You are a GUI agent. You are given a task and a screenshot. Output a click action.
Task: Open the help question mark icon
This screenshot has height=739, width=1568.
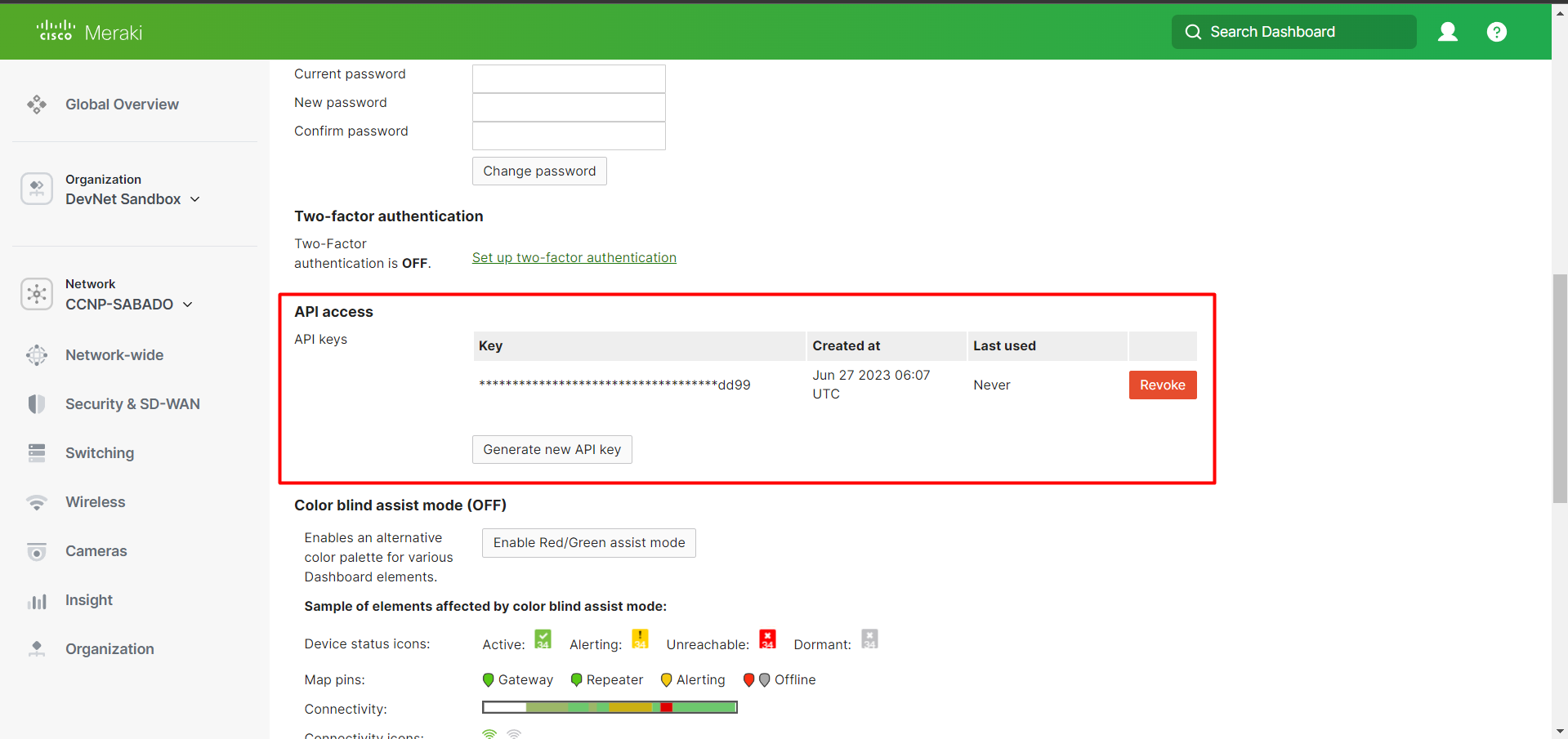coord(1496,32)
